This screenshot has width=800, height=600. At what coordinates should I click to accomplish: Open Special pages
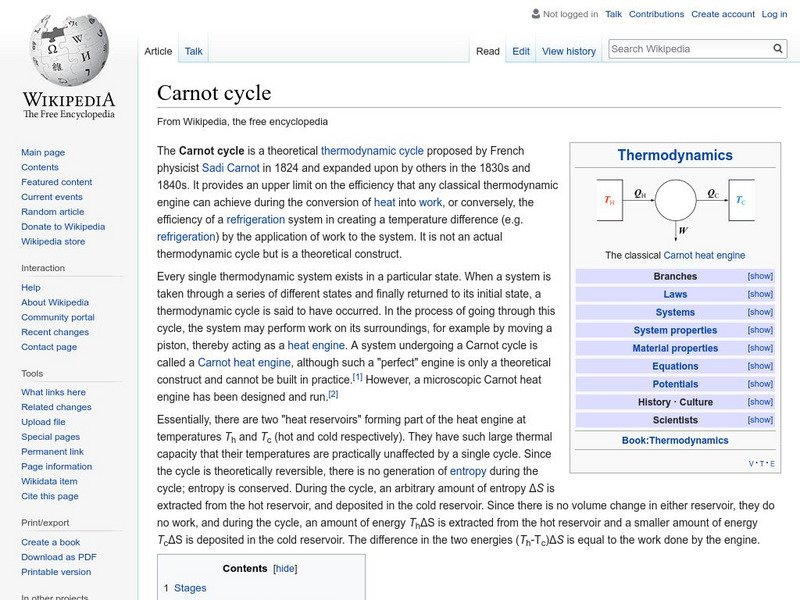coord(51,436)
